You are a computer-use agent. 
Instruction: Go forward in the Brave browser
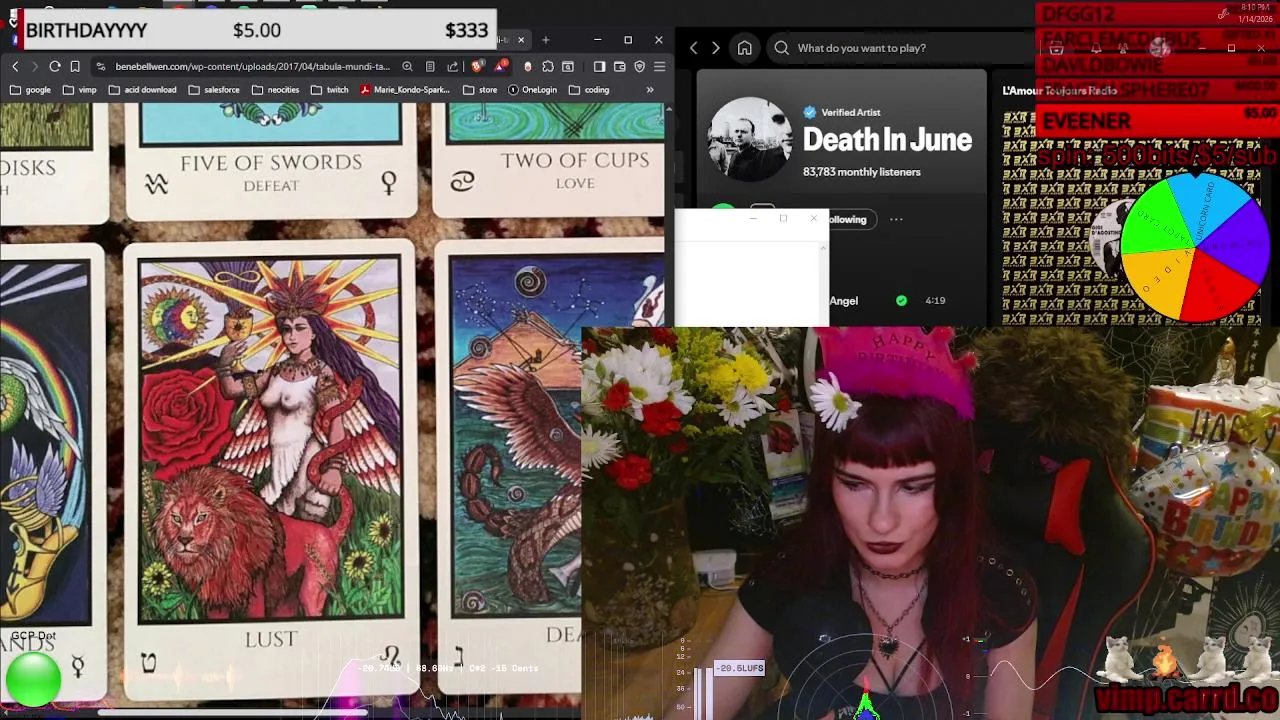click(34, 66)
